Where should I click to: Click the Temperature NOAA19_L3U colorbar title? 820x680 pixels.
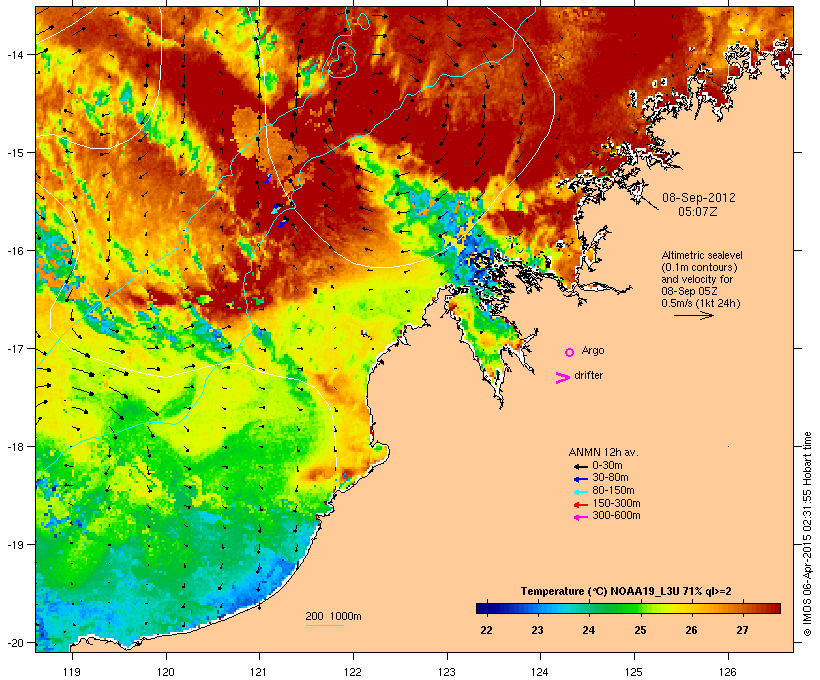click(x=626, y=591)
